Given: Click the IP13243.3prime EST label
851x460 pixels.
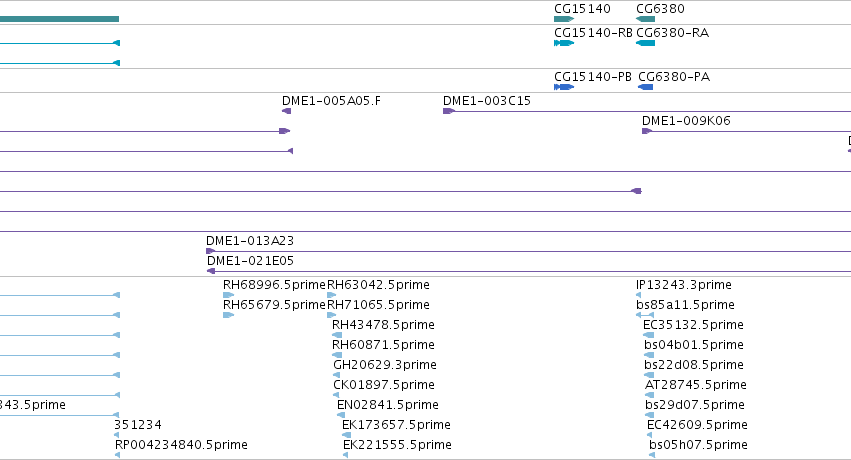Looking at the screenshot, I should pyautogui.click(x=684, y=285).
